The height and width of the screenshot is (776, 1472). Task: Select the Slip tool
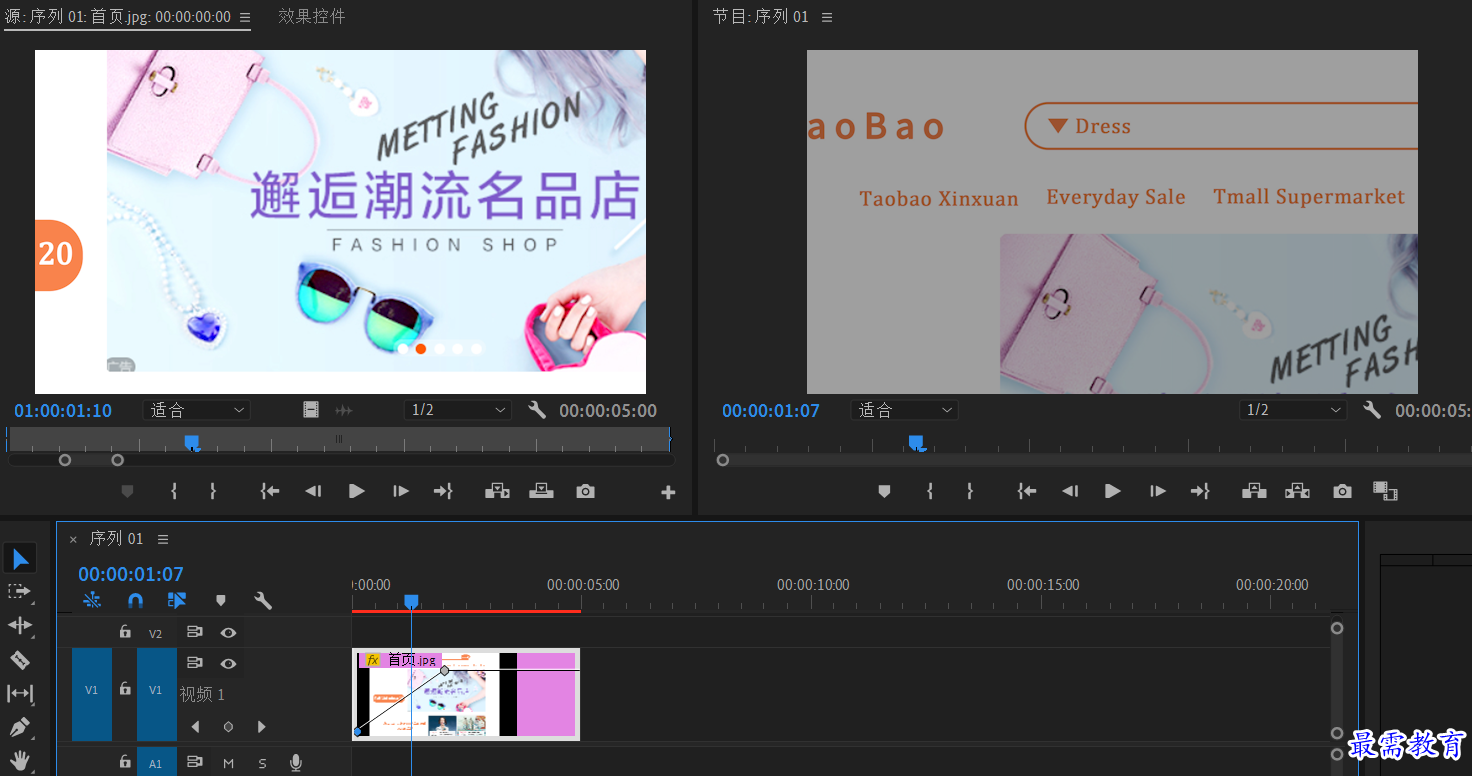pyautogui.click(x=20, y=693)
